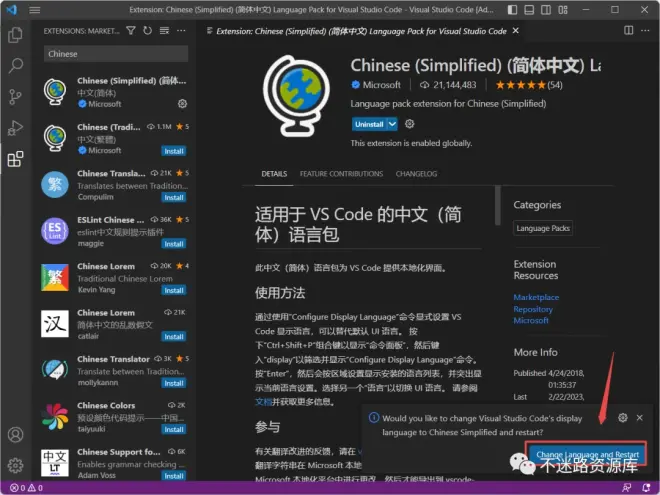
Task: Switch to the DETAILS tab
Action: 274,174
